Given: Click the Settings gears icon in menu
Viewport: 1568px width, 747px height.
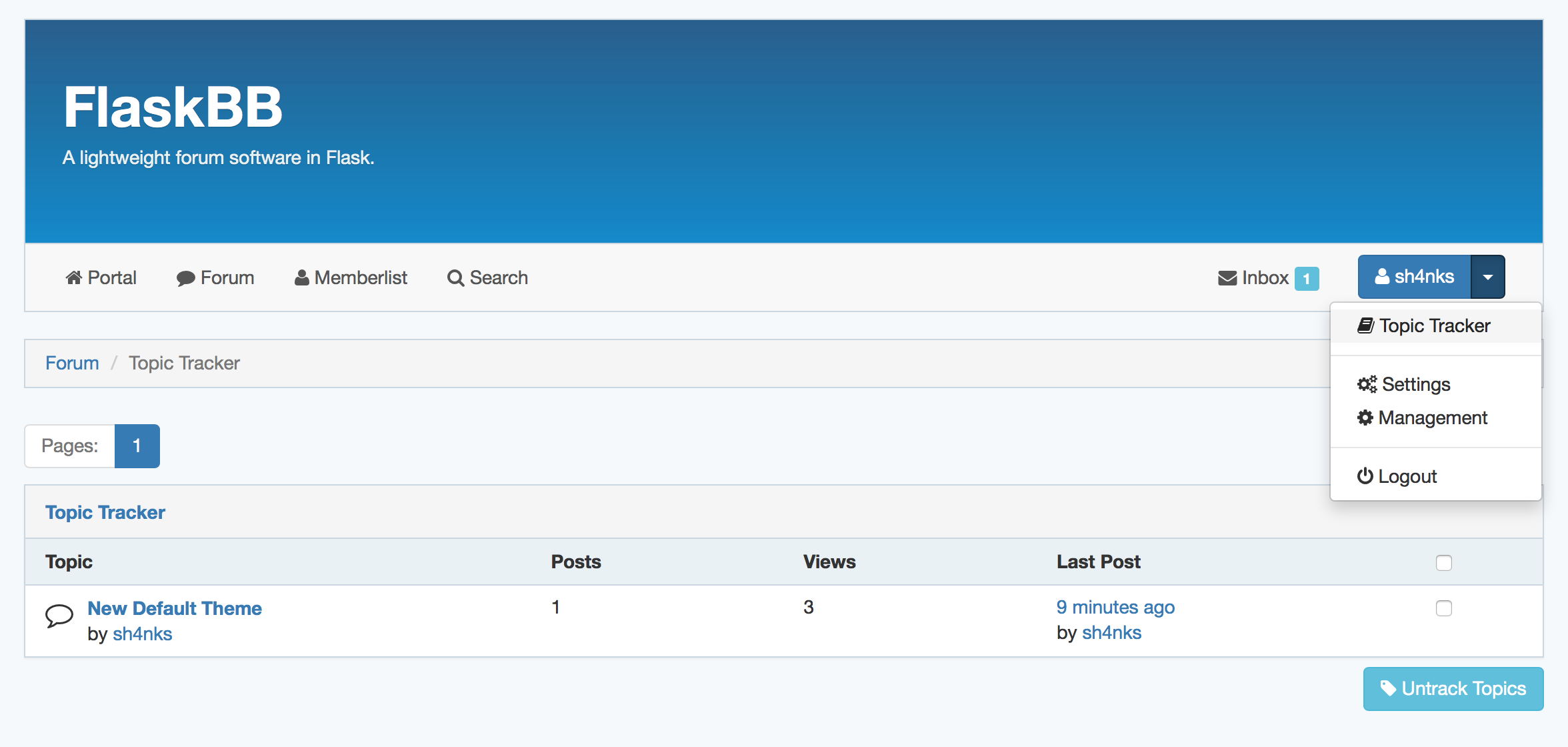Looking at the screenshot, I should [x=1367, y=384].
